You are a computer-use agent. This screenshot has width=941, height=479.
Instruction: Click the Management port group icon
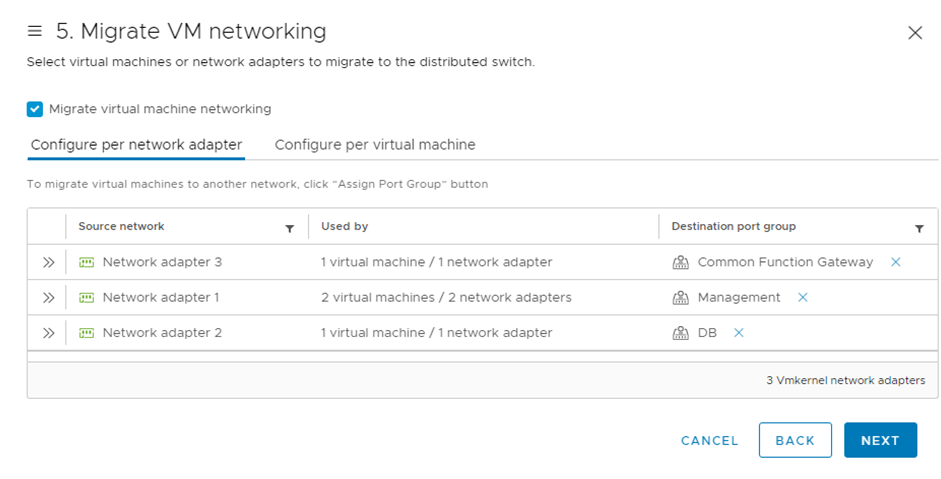coord(681,297)
